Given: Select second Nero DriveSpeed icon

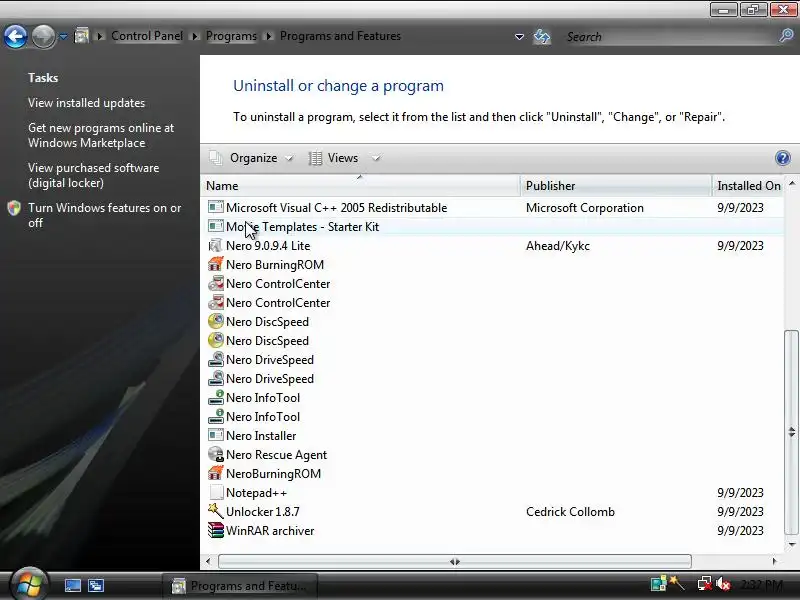Looking at the screenshot, I should [x=216, y=378].
